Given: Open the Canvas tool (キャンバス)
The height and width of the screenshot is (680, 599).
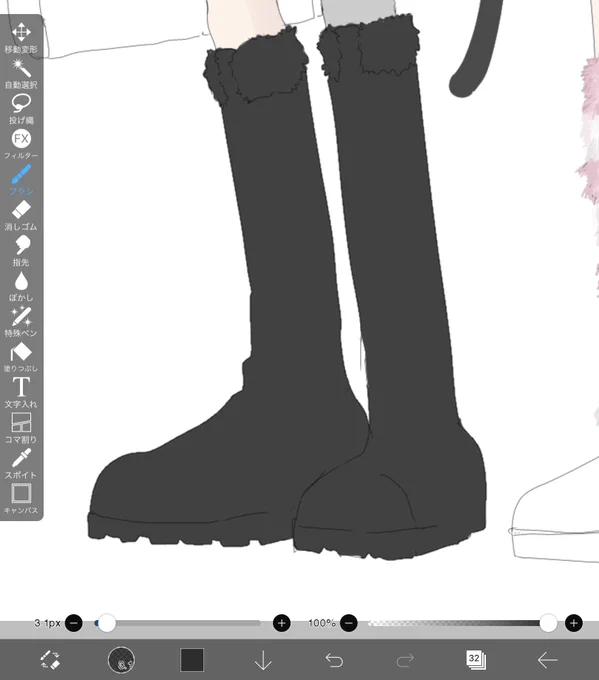Looking at the screenshot, I should pyautogui.click(x=21, y=499).
